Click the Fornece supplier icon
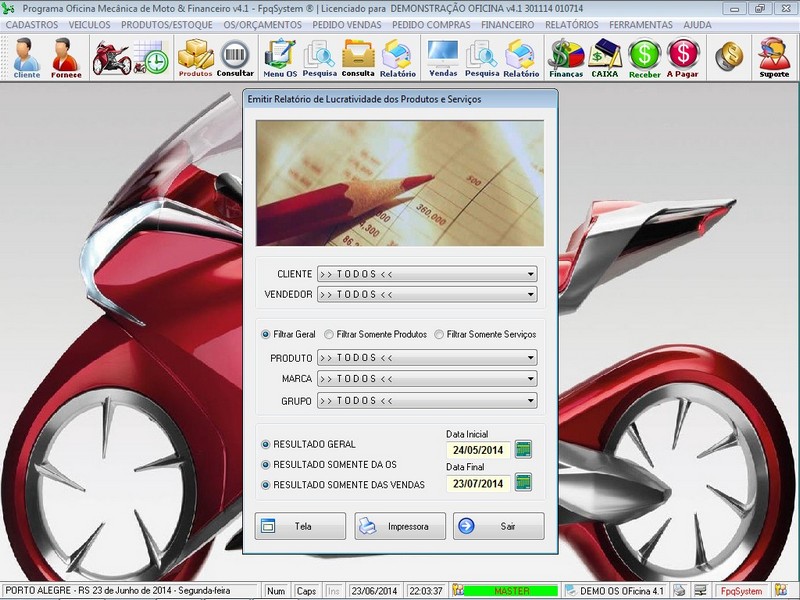 coord(66,58)
